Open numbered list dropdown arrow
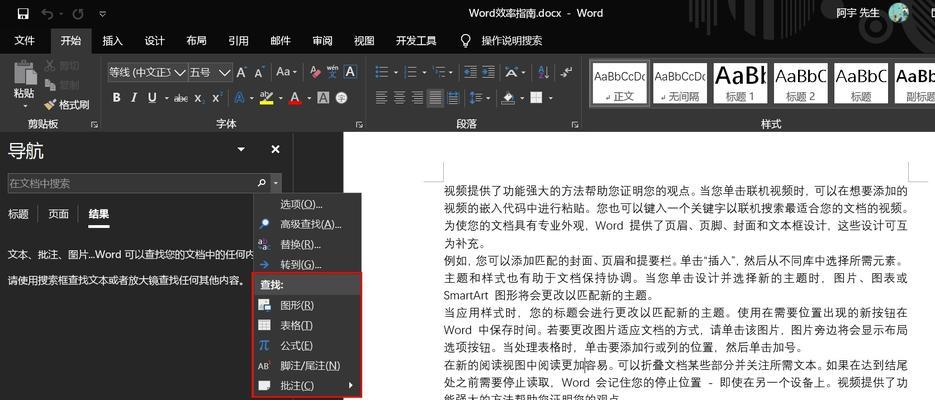 (425, 73)
